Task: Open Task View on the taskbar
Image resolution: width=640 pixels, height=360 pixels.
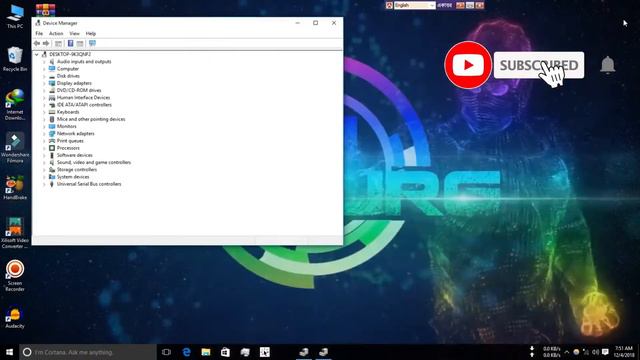Action: pos(166,352)
